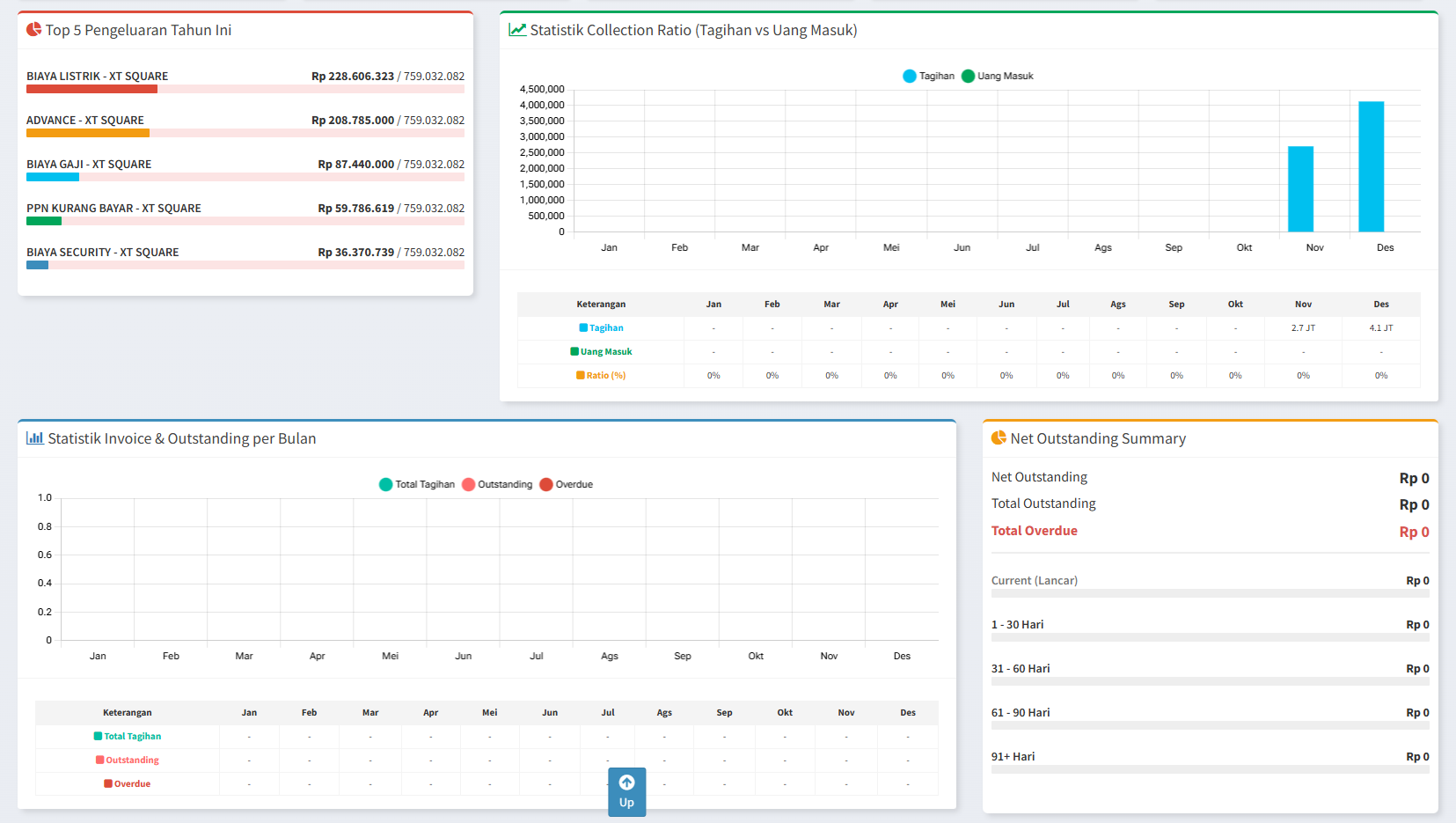This screenshot has width=1456, height=823.
Task: Click the pie chart icon beside Top 5 Pengeluaran
Action: [33, 30]
